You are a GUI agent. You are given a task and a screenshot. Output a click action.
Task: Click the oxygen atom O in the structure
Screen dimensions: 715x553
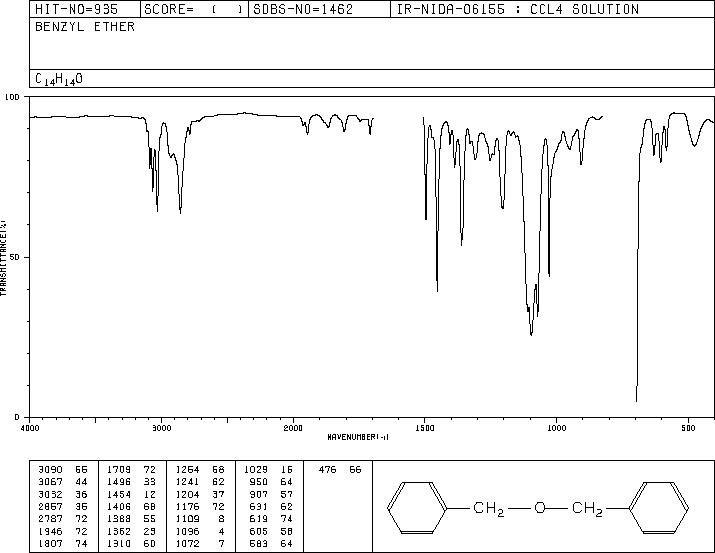pyautogui.click(x=539, y=507)
